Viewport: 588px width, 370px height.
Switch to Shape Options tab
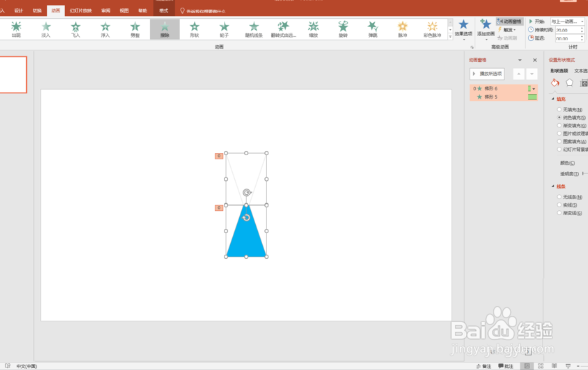click(559, 71)
